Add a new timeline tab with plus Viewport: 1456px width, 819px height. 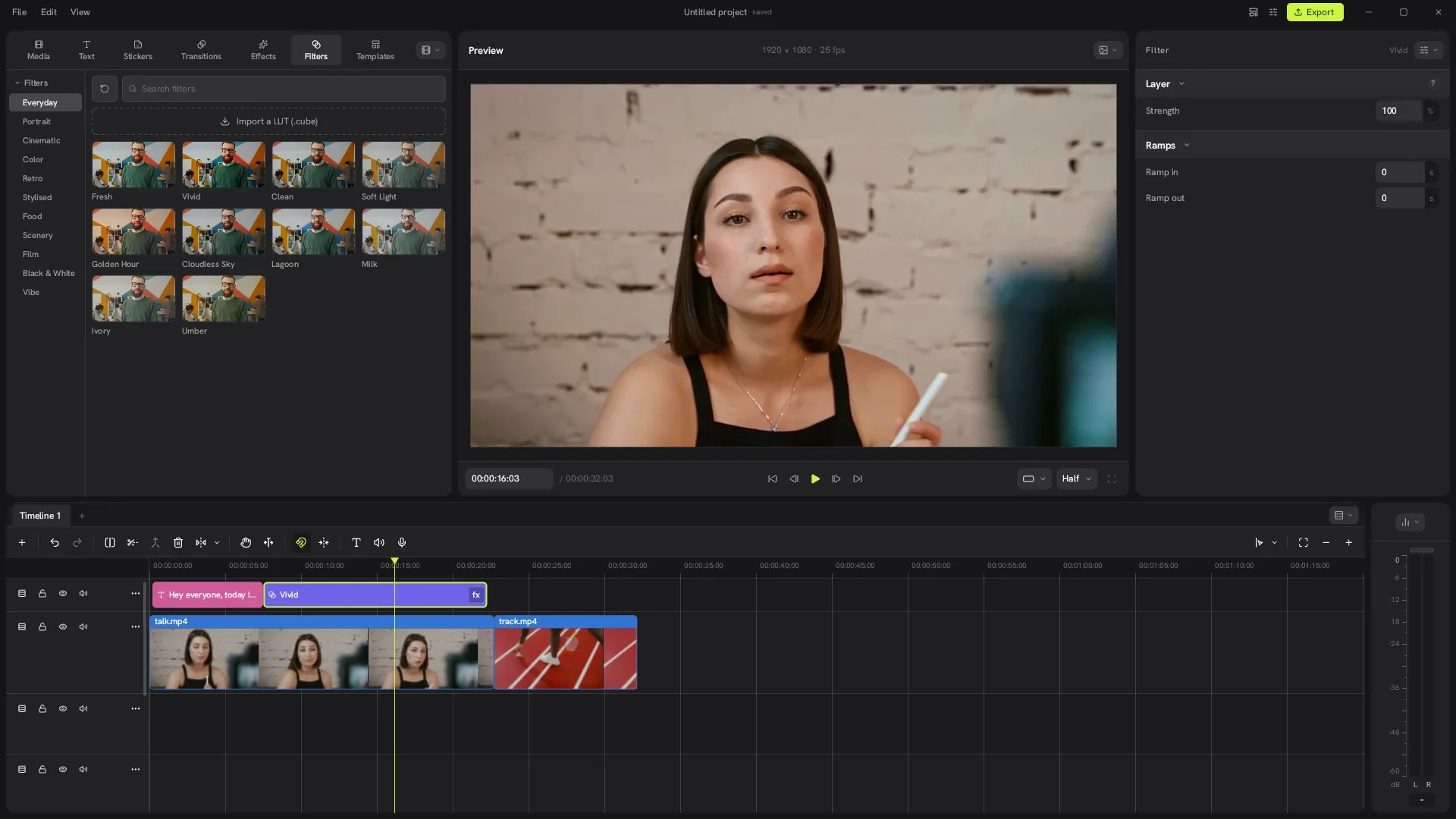[x=82, y=516]
